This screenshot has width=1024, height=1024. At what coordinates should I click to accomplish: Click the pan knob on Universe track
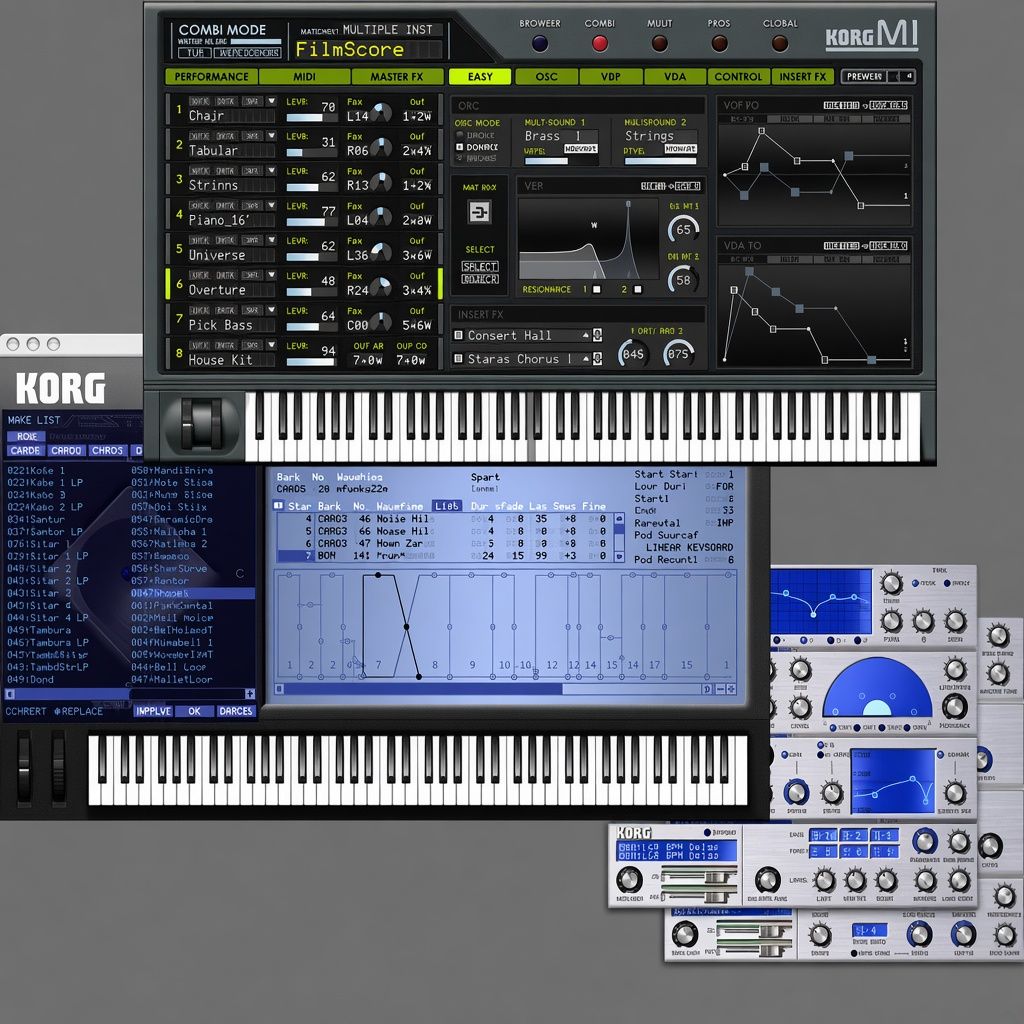381,252
